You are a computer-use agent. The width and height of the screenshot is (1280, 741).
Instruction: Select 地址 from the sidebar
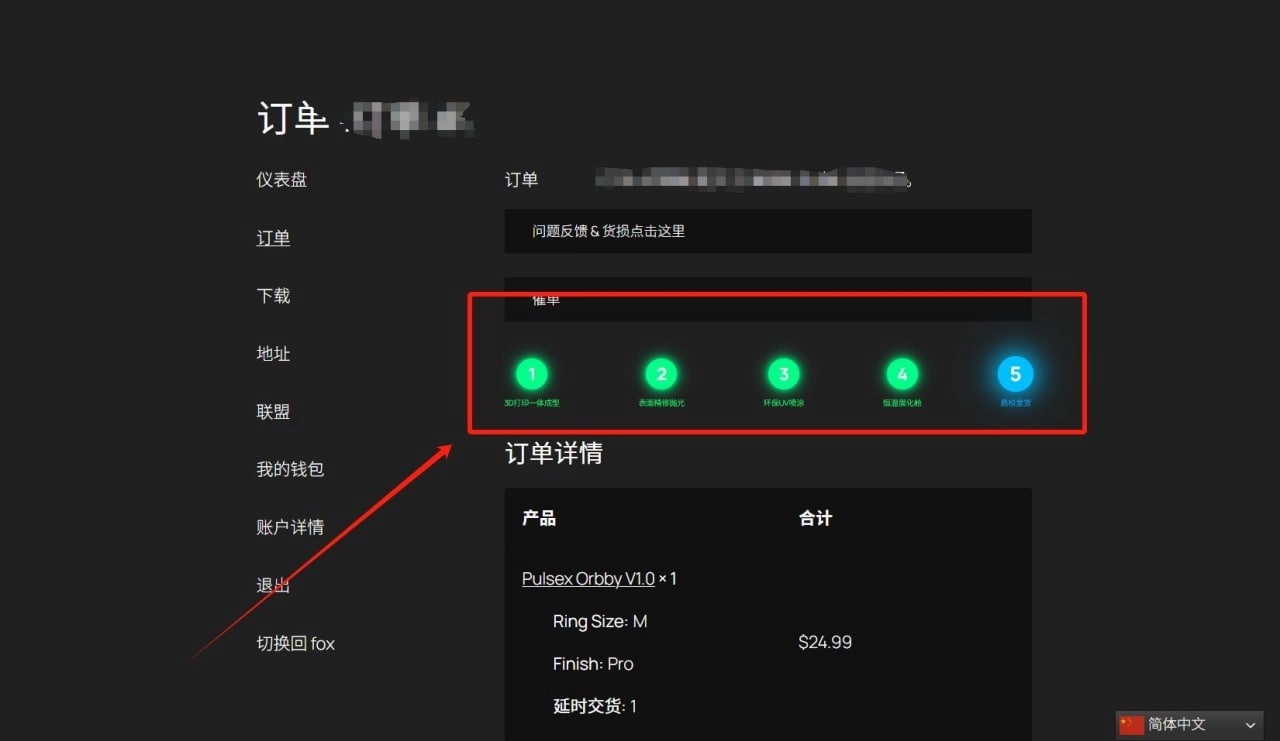[x=273, y=354]
